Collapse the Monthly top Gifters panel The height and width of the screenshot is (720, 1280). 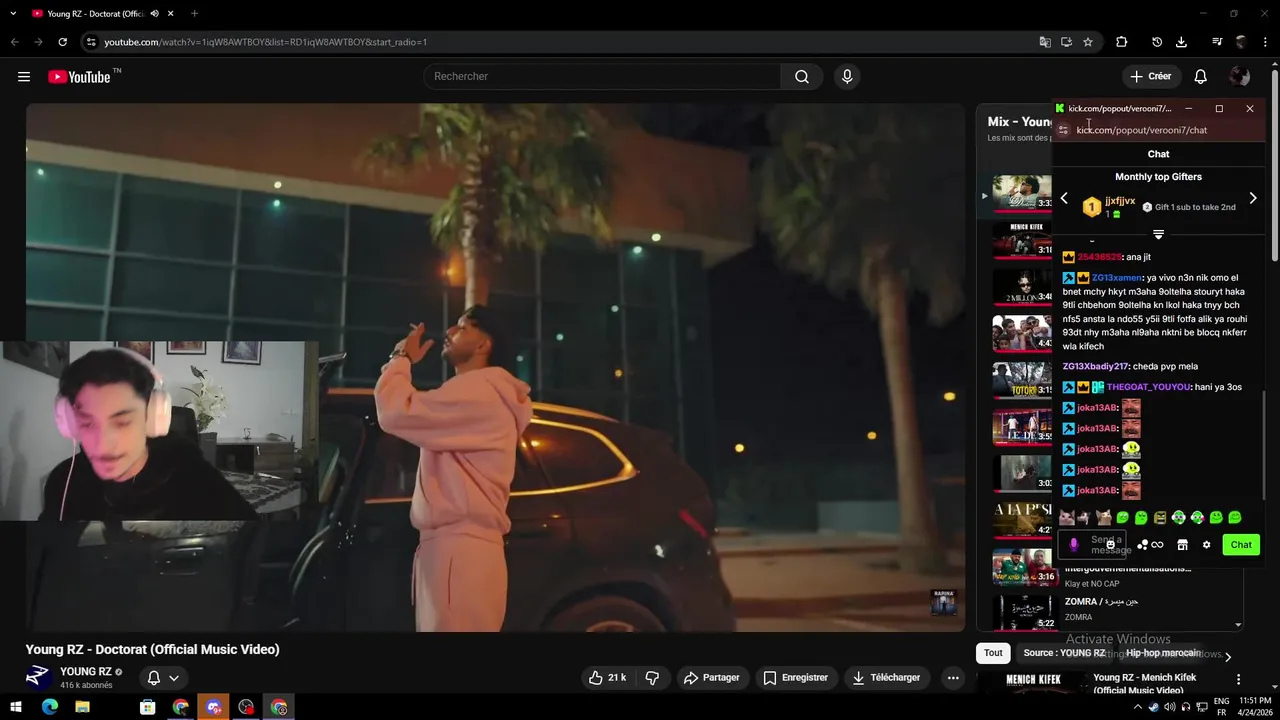coord(1158,234)
